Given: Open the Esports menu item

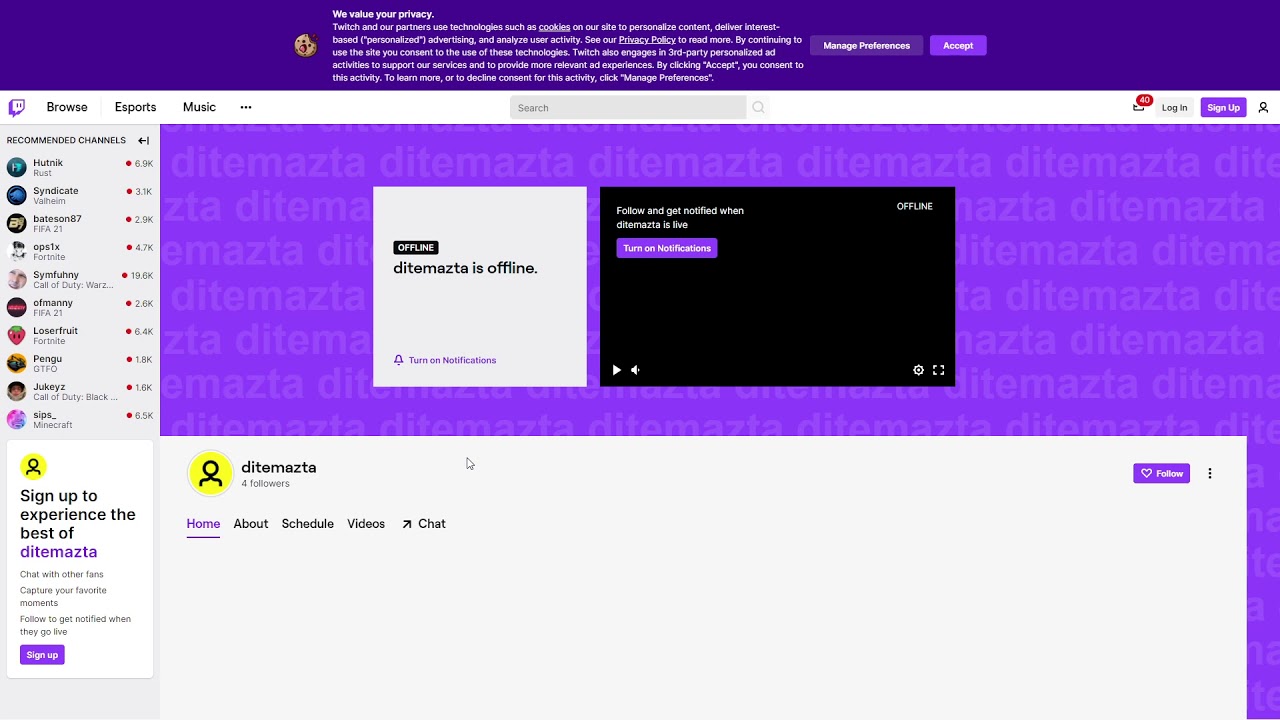Looking at the screenshot, I should (x=135, y=107).
